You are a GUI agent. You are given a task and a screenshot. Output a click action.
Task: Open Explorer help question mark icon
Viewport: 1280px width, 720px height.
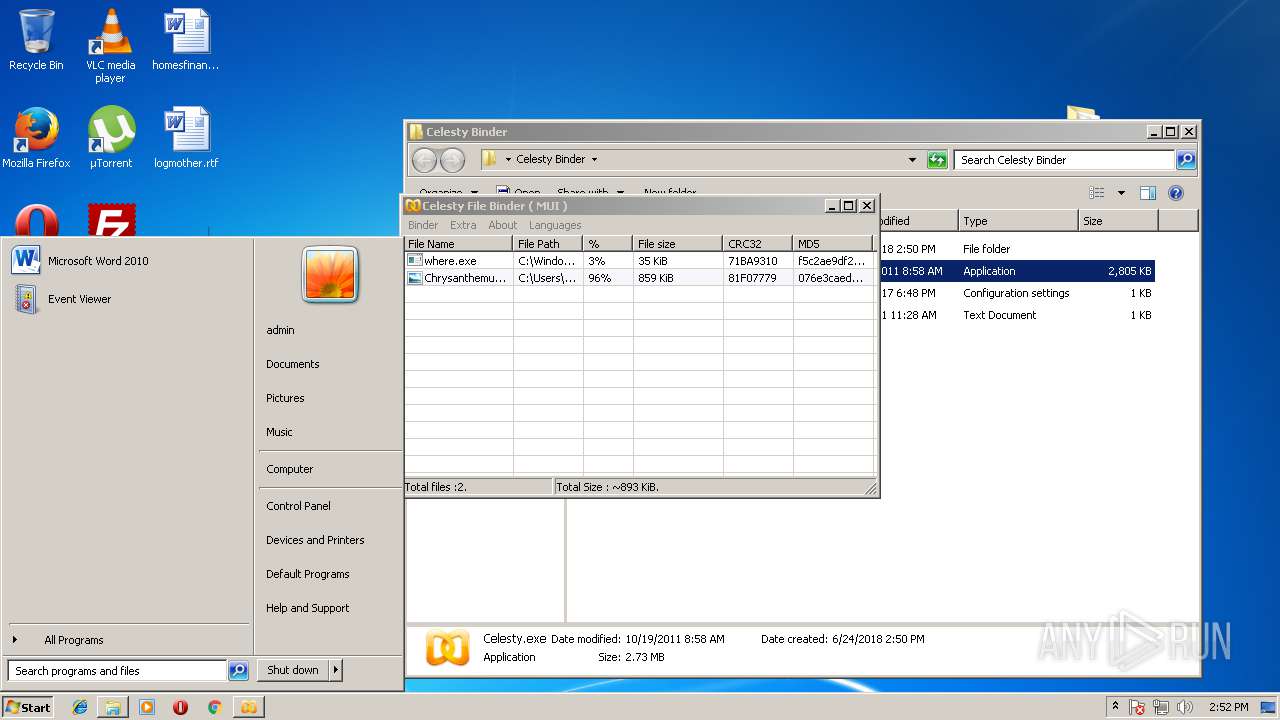coord(1176,193)
